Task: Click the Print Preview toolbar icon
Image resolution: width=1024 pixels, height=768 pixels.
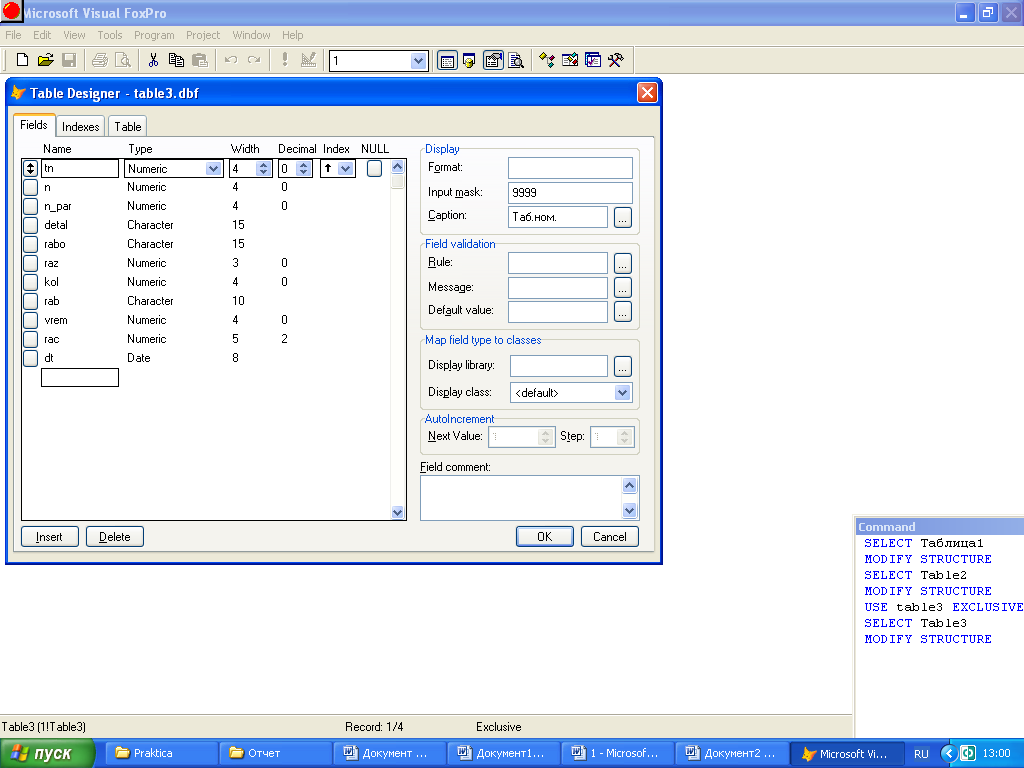Action: [123, 61]
